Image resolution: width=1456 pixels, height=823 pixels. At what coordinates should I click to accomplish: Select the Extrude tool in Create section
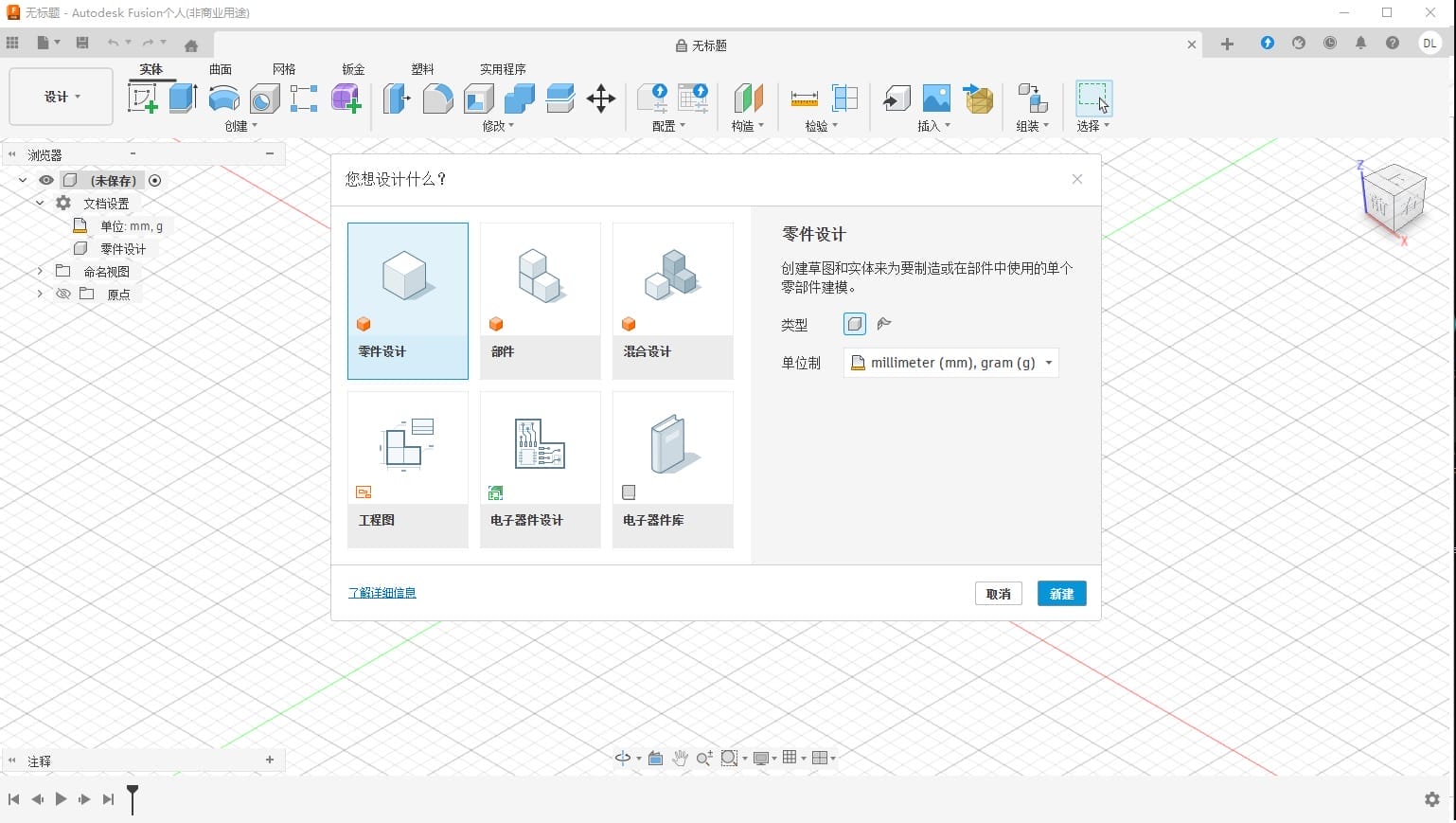tap(182, 98)
